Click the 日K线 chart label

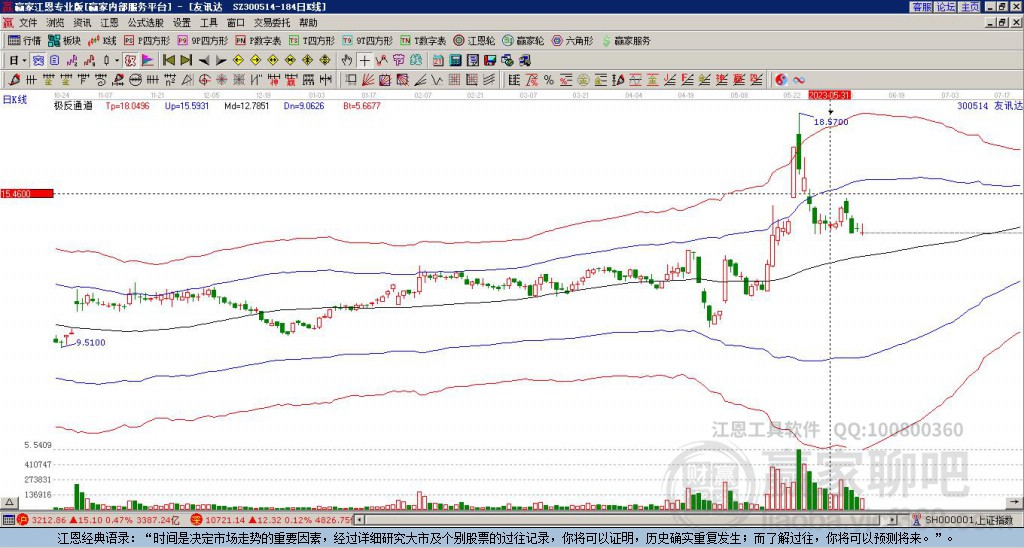pos(15,100)
